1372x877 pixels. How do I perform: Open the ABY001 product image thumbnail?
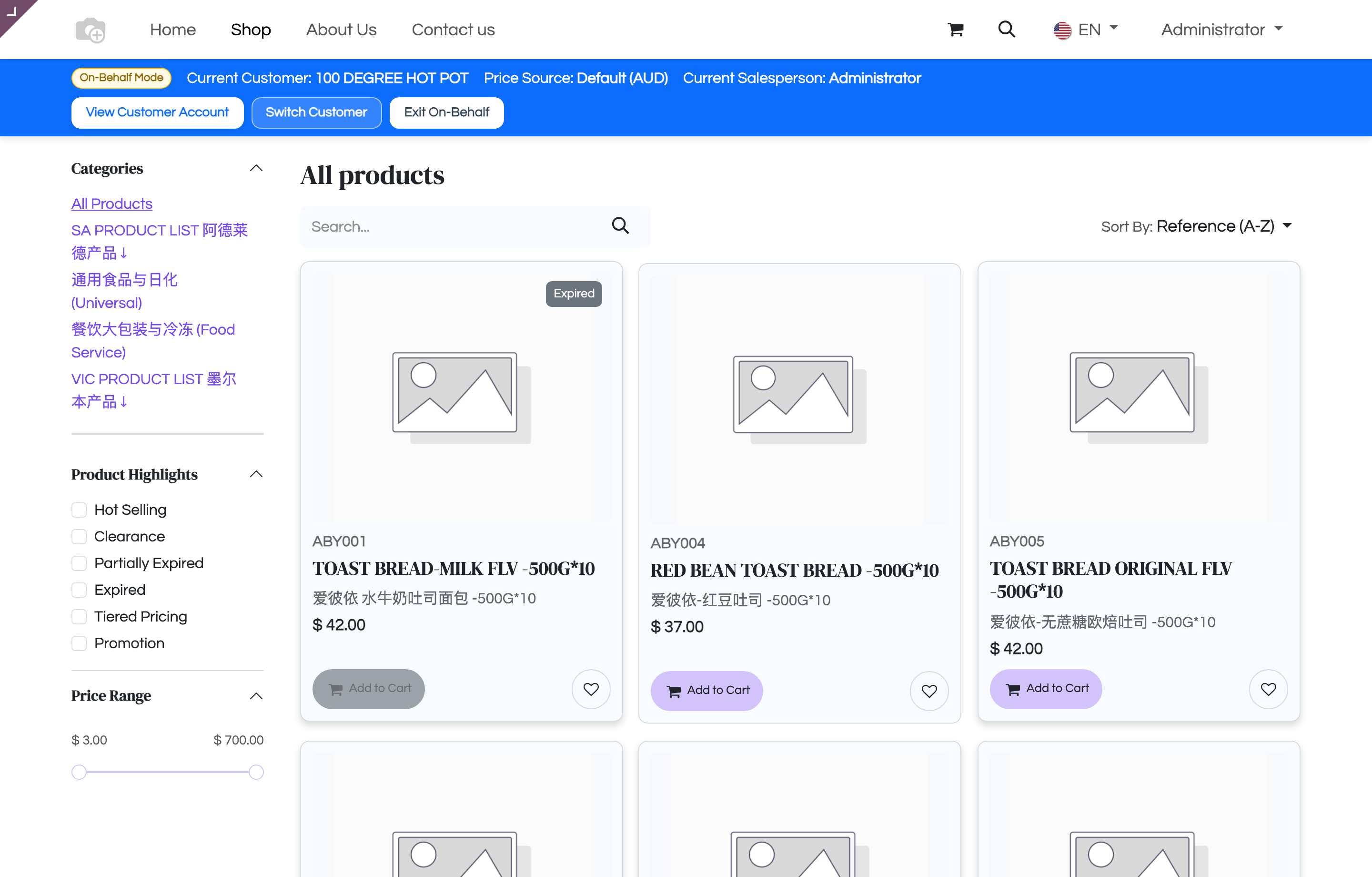tap(462, 398)
